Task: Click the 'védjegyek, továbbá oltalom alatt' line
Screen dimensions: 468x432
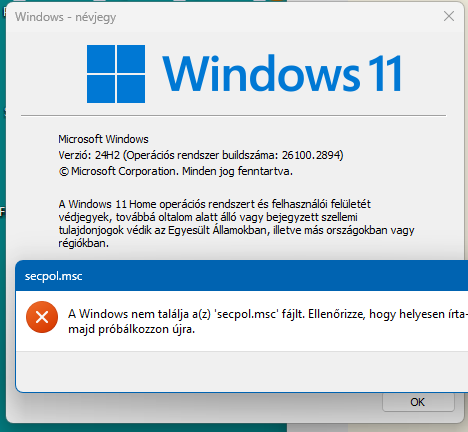Action: (208, 217)
